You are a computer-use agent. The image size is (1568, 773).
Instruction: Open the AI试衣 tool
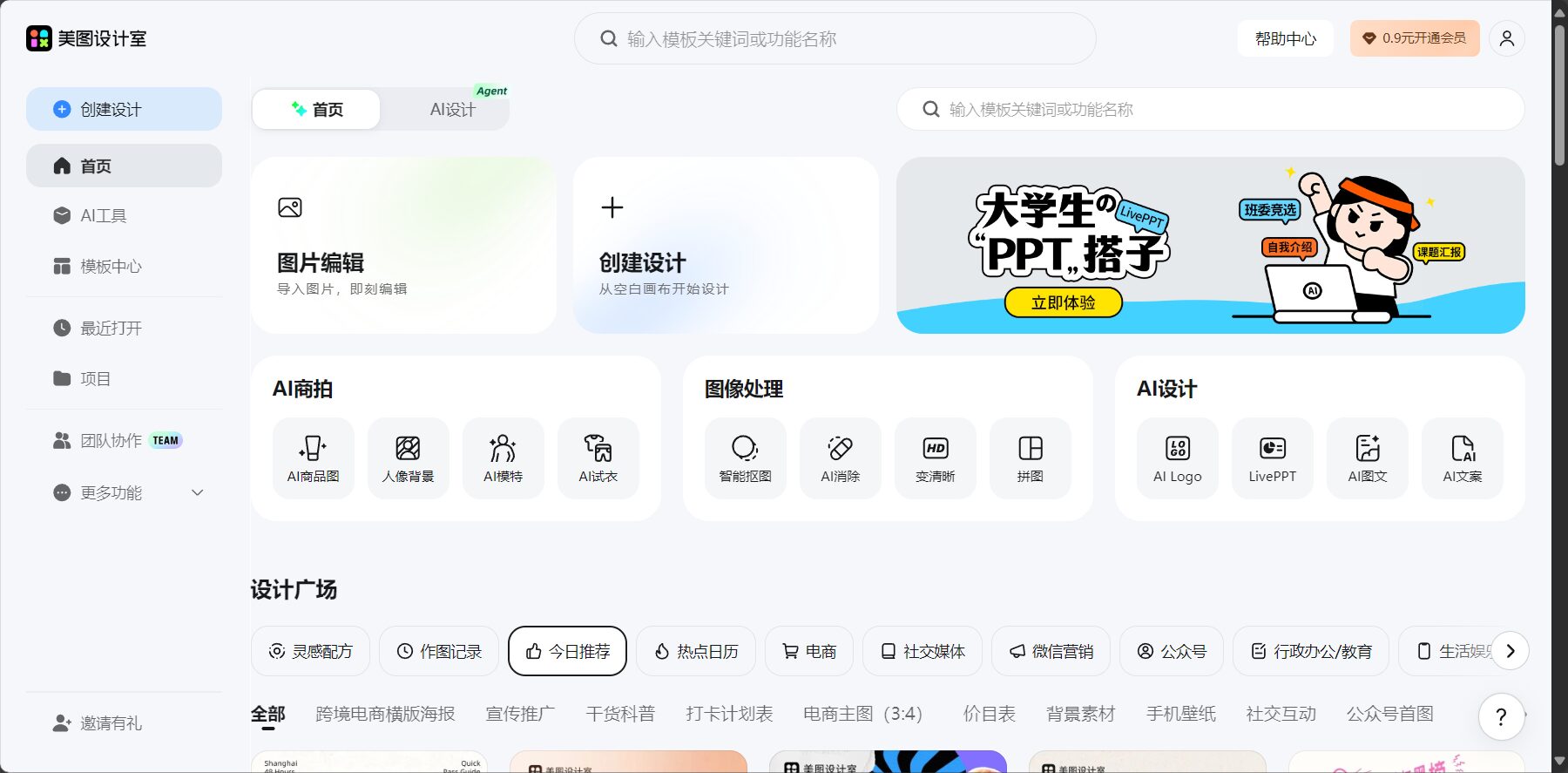[x=598, y=458]
